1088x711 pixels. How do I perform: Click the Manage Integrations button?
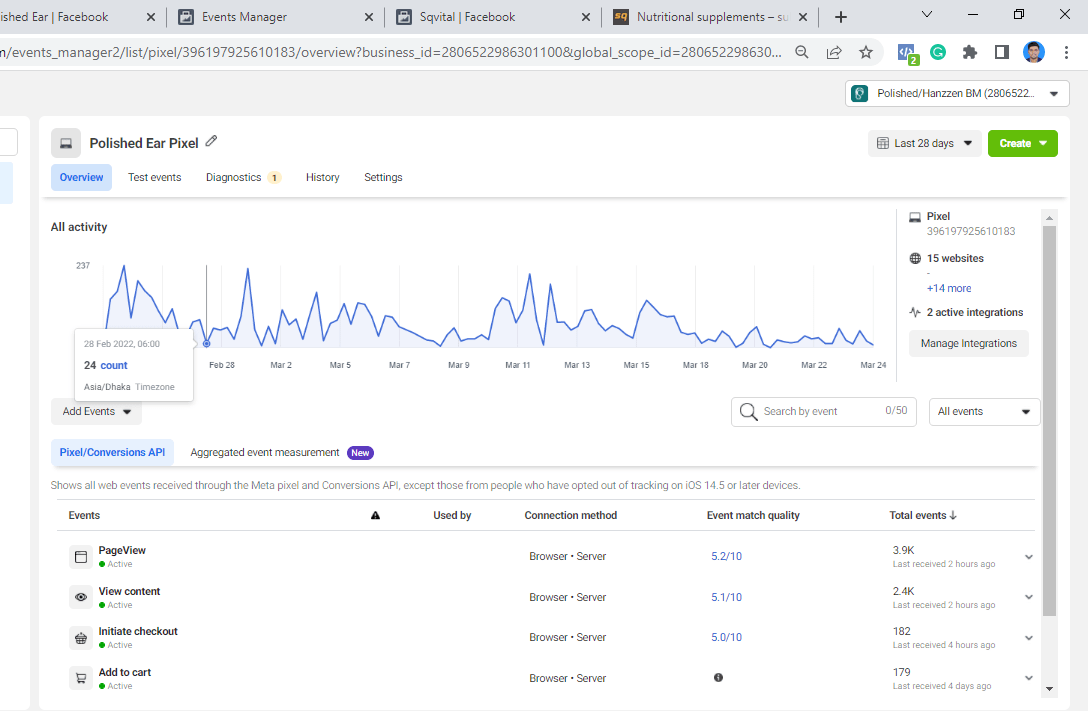pyautogui.click(x=968, y=343)
